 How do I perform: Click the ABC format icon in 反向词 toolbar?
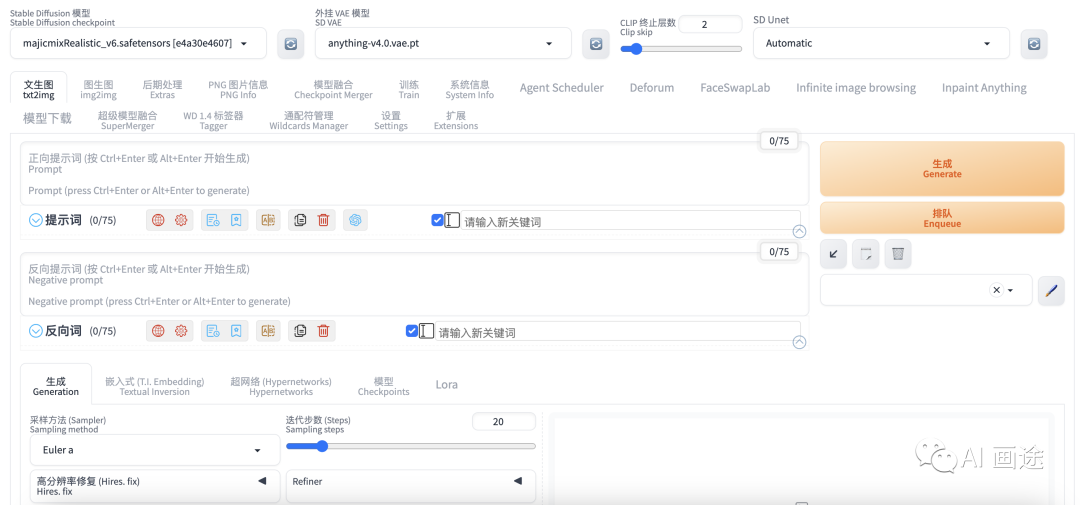(268, 331)
